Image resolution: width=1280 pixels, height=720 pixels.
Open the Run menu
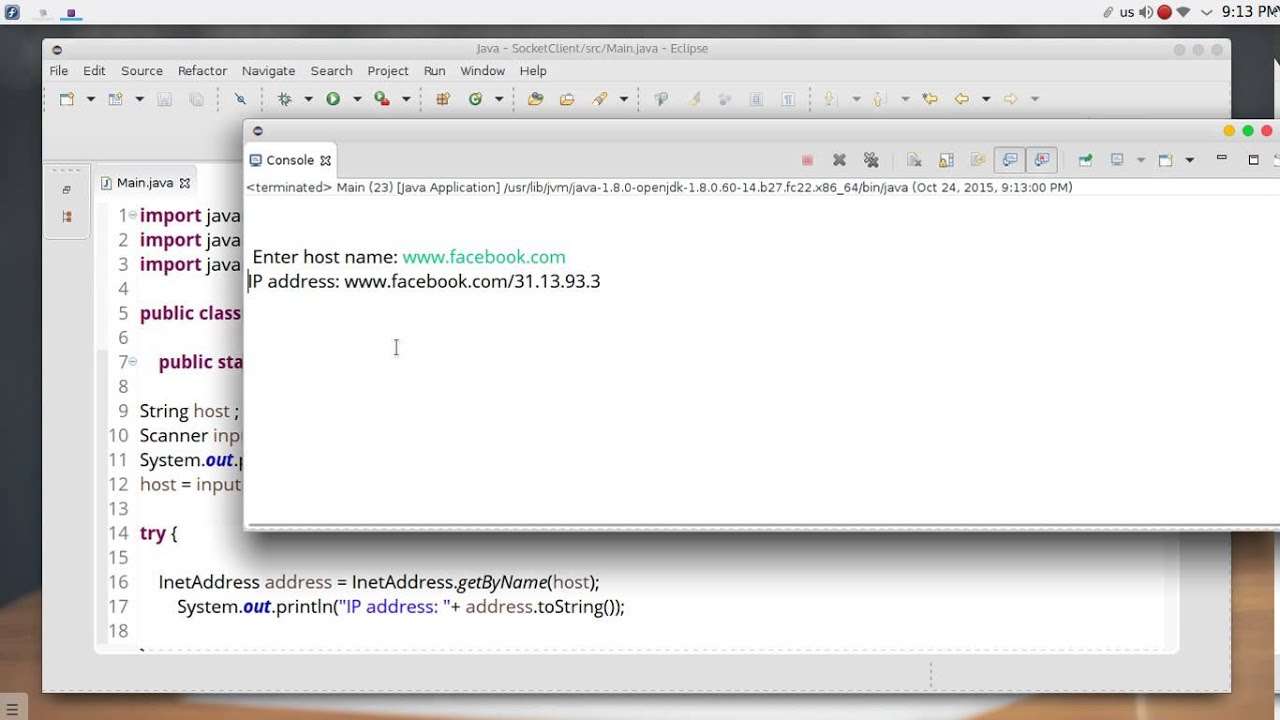pyautogui.click(x=434, y=71)
